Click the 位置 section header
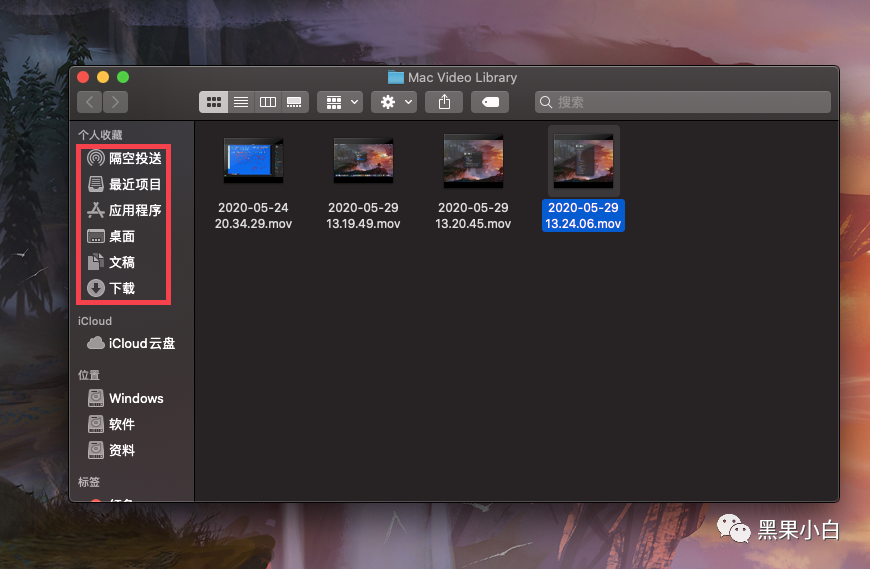Image resolution: width=870 pixels, height=569 pixels. (x=89, y=375)
